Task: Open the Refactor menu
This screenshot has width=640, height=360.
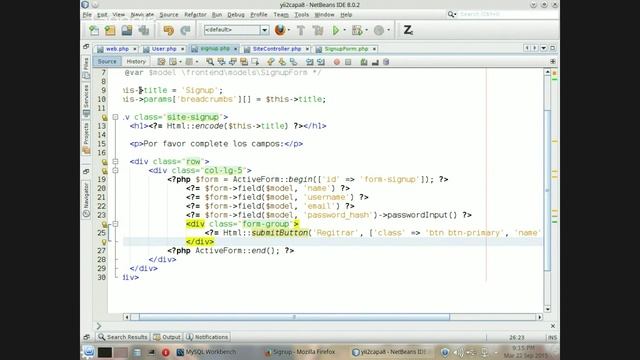Action: 195,15
